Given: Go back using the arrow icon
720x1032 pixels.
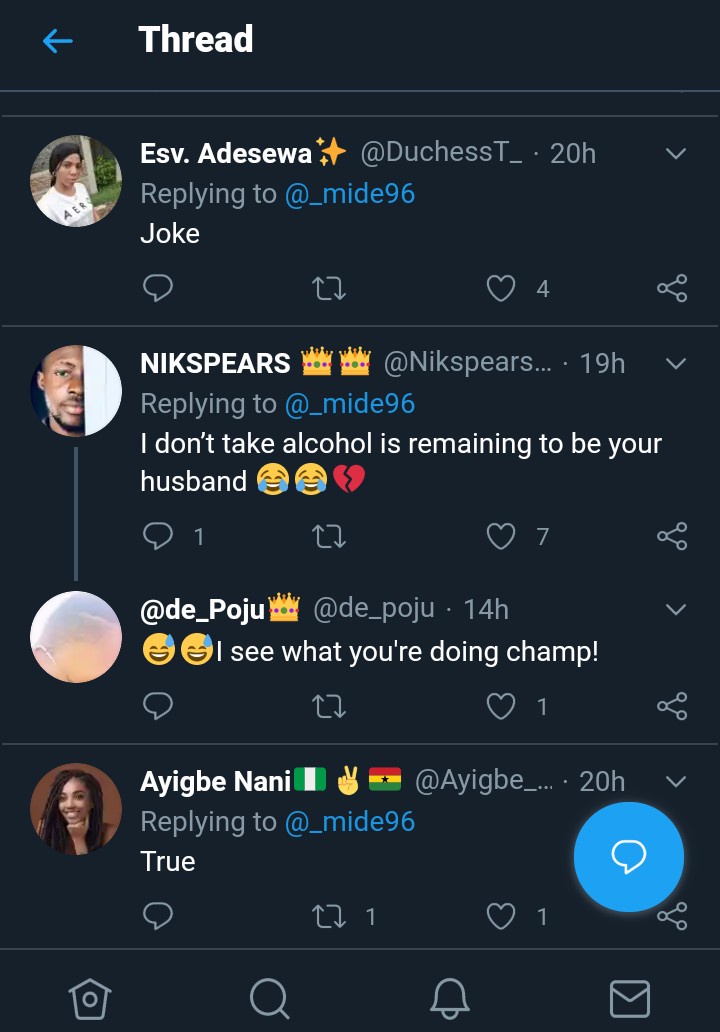Looking at the screenshot, I should coord(58,41).
